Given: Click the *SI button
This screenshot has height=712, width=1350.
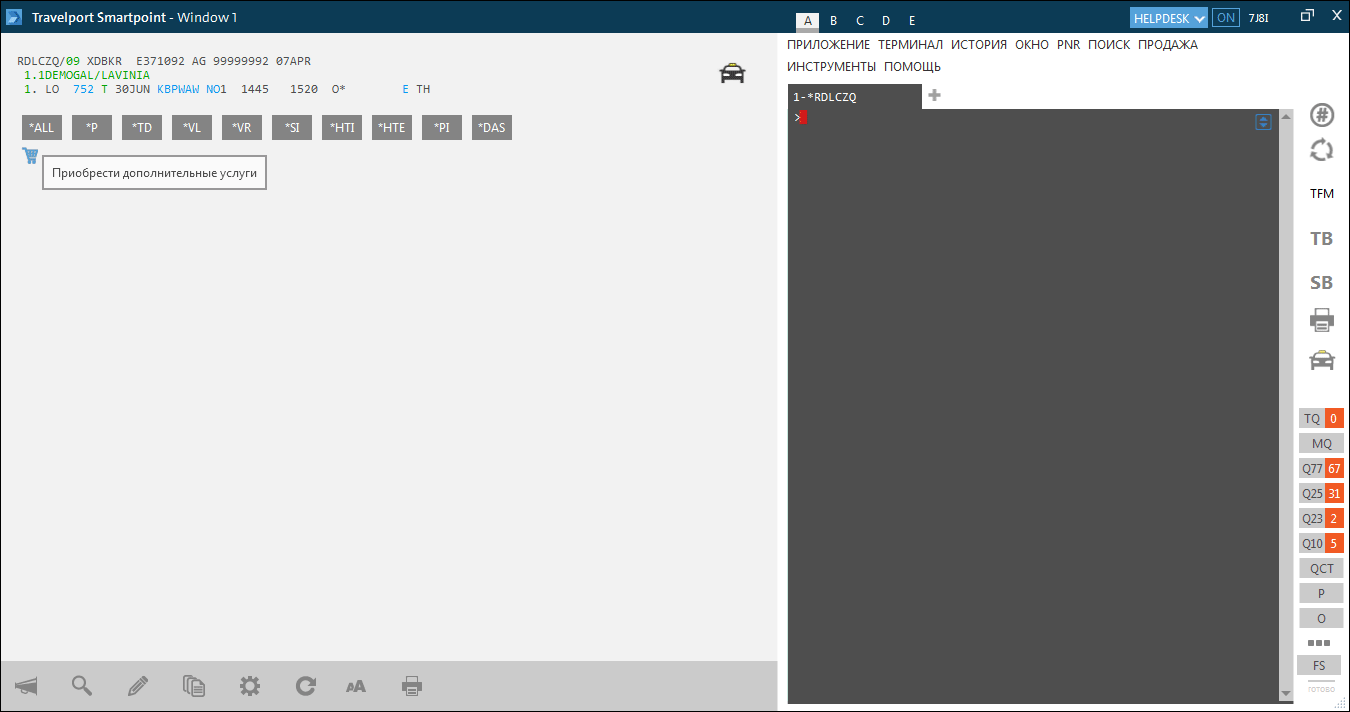Looking at the screenshot, I should click(292, 128).
